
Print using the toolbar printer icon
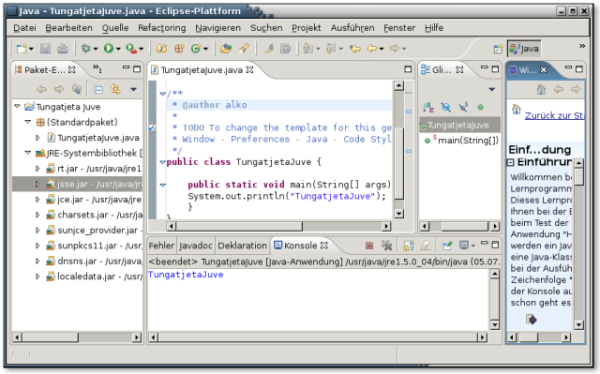pyautogui.click(x=62, y=48)
